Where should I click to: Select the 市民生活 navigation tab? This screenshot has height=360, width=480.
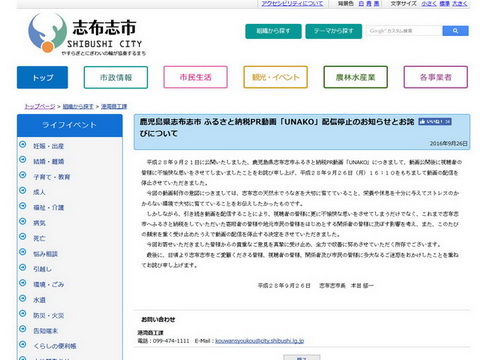tap(196, 77)
